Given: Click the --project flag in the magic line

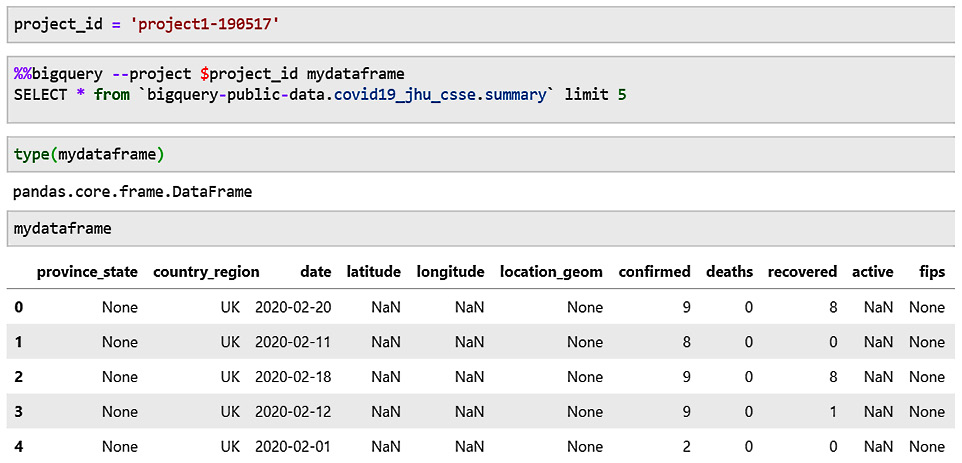Looking at the screenshot, I should pos(152,75).
